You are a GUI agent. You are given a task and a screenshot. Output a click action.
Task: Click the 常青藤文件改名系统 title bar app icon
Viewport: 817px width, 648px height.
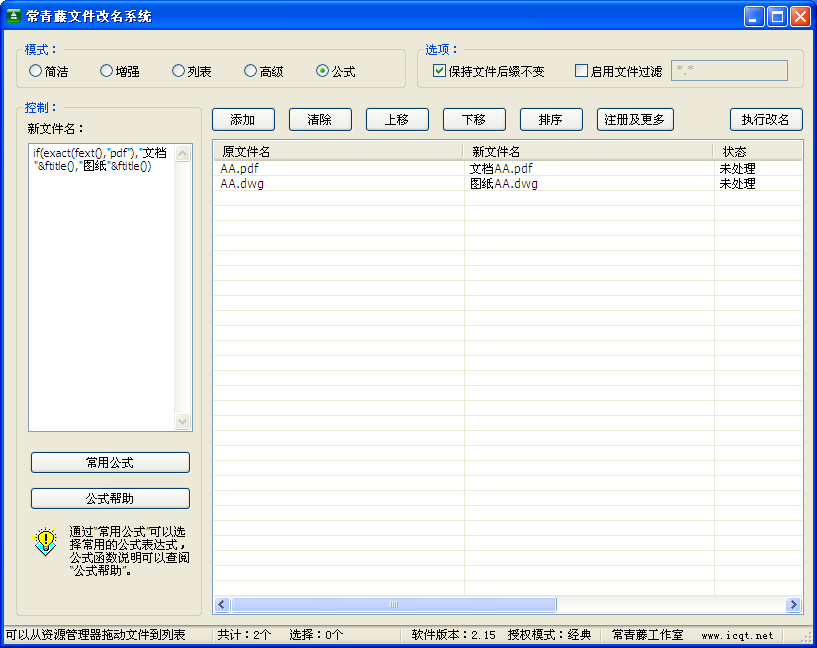(x=14, y=16)
